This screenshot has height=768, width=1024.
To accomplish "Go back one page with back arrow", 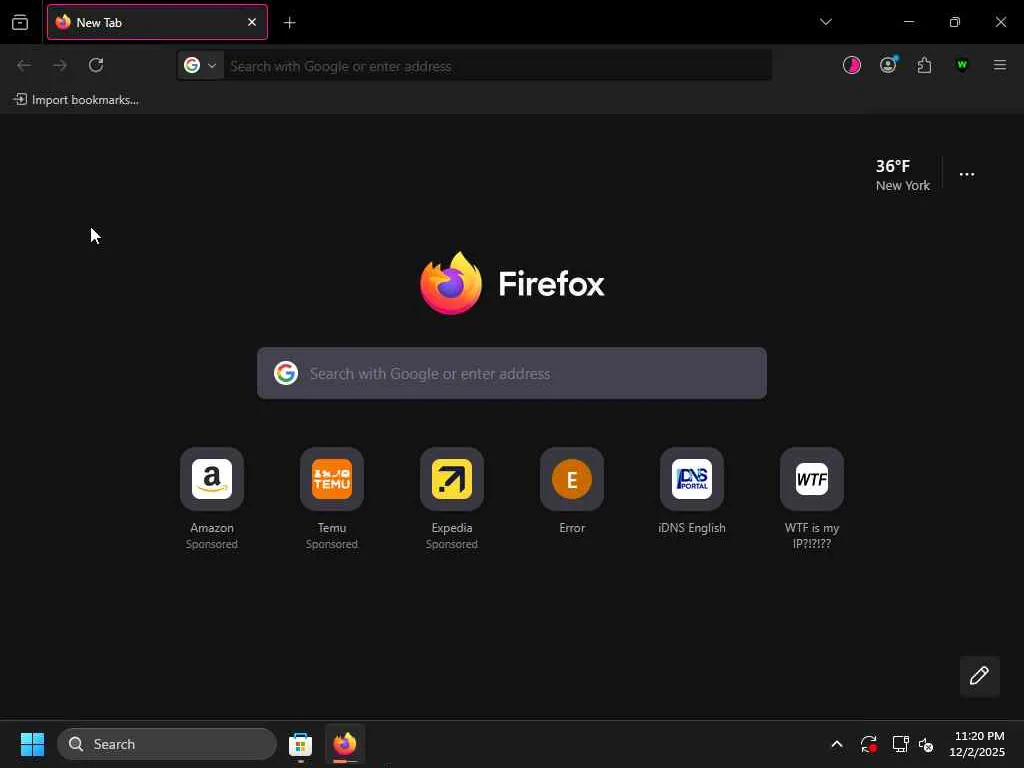I will [x=24, y=65].
